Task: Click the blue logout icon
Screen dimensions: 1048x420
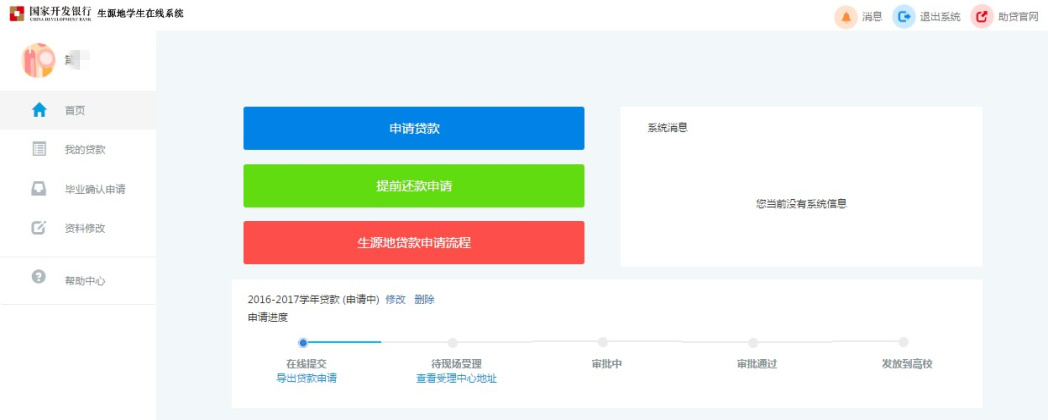Action: coord(904,17)
